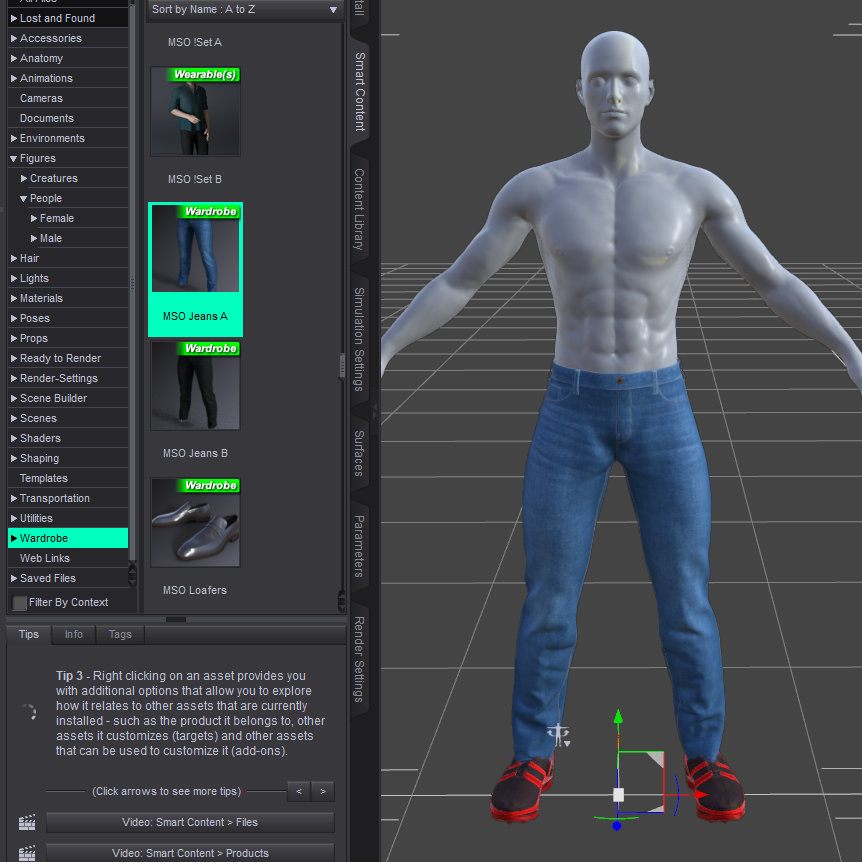Select the Web Links category
Image resolution: width=862 pixels, height=862 pixels.
(x=45, y=558)
